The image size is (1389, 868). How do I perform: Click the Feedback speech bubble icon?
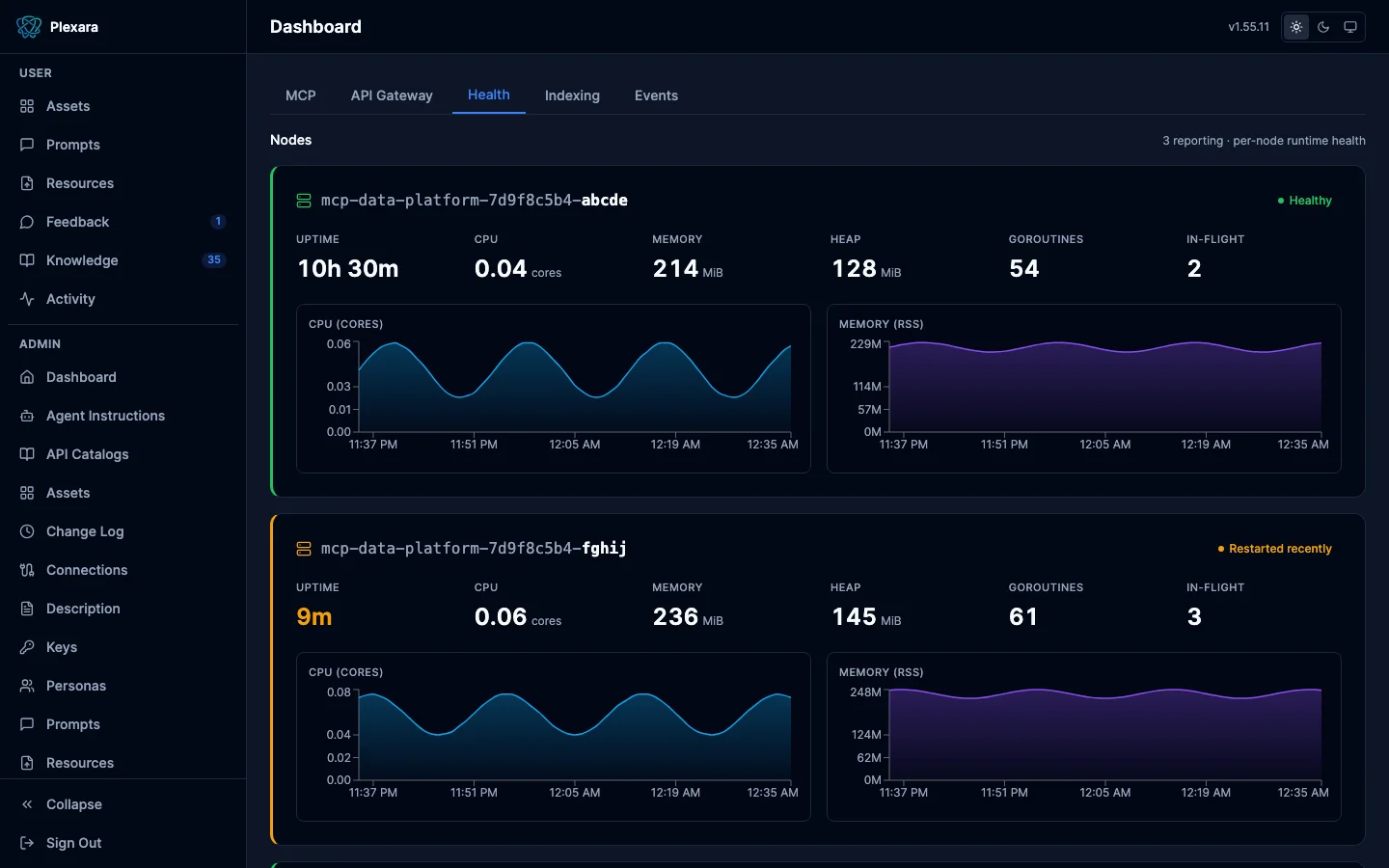click(x=27, y=222)
